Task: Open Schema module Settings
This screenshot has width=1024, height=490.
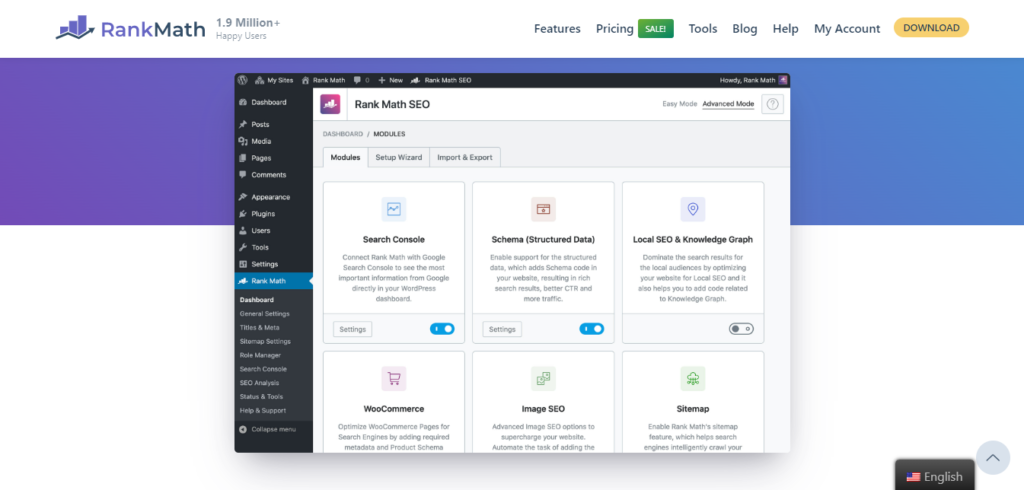Action: [502, 329]
